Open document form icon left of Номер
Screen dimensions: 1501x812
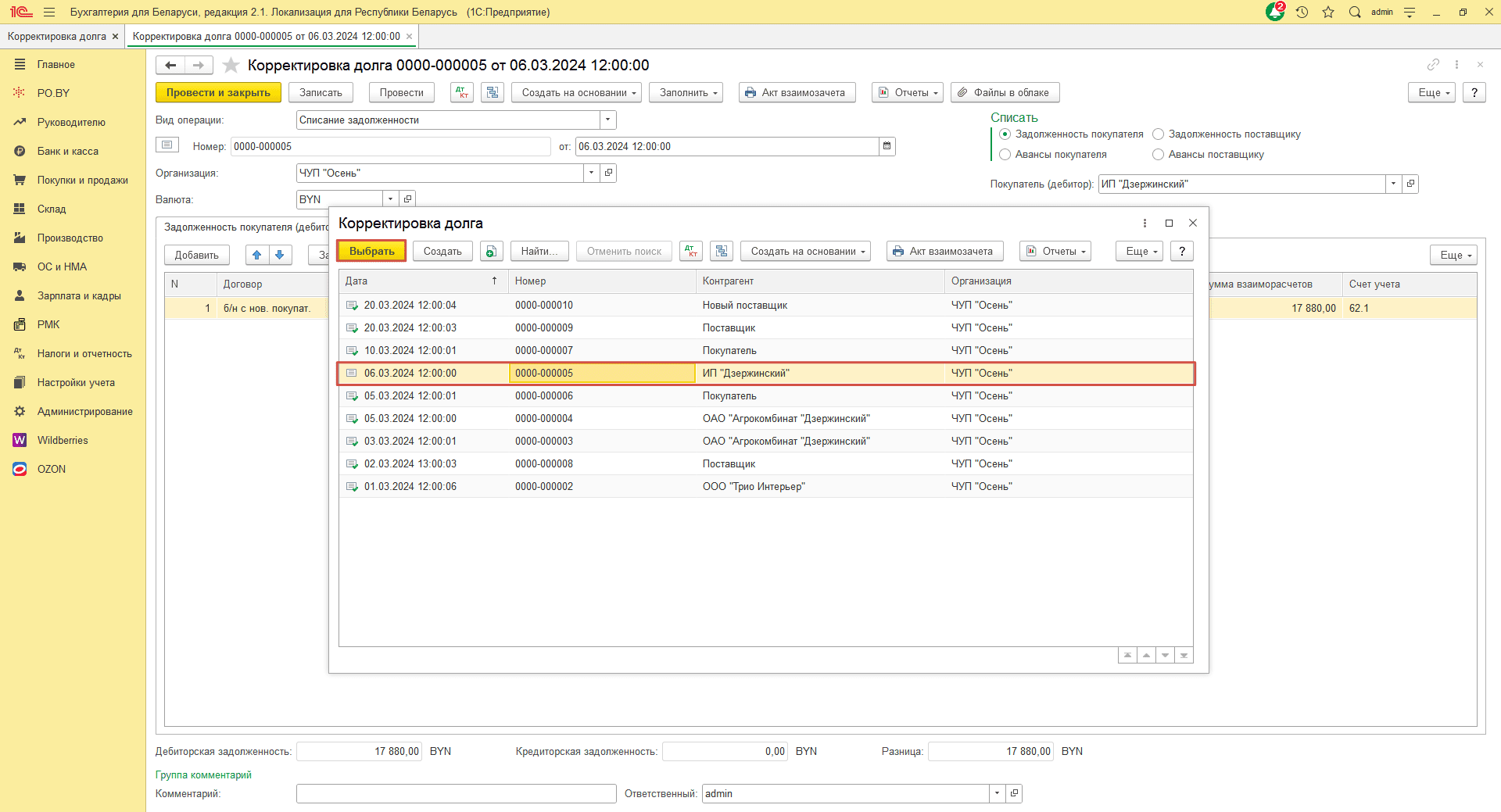coord(167,145)
